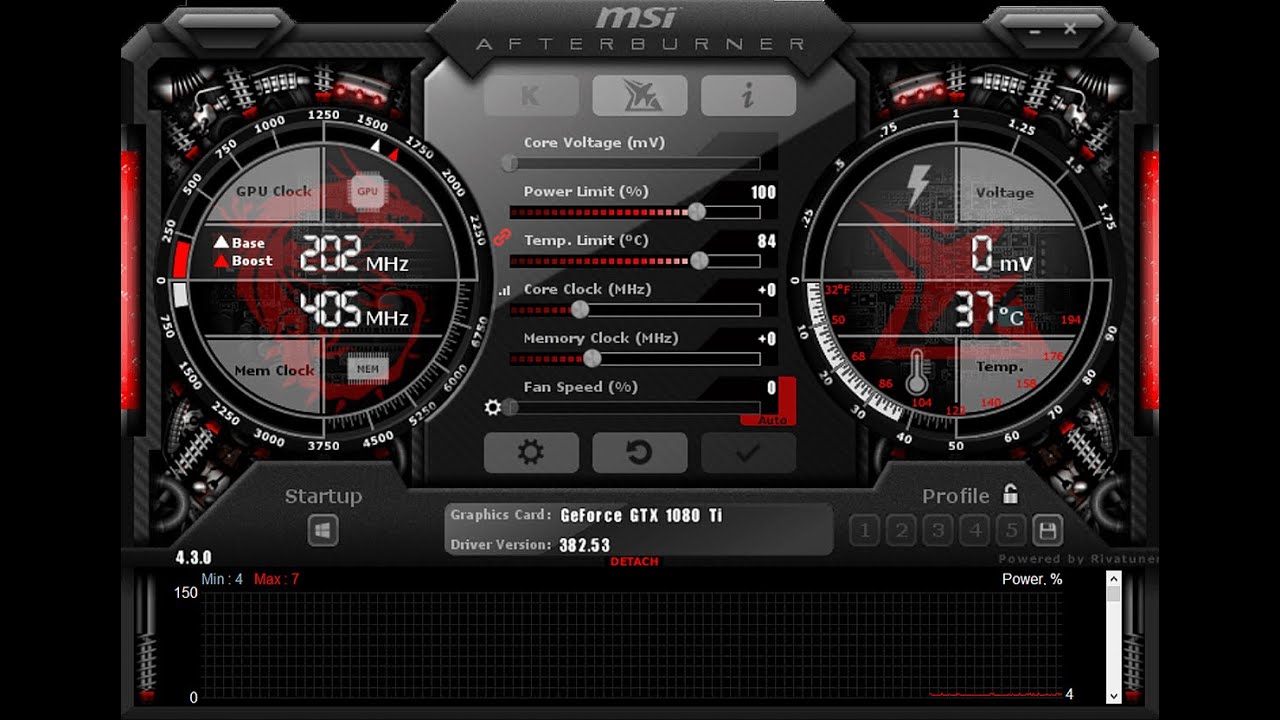Click the Power Limit slider handle
Screen dimensions: 1280x720
[x=697, y=212]
